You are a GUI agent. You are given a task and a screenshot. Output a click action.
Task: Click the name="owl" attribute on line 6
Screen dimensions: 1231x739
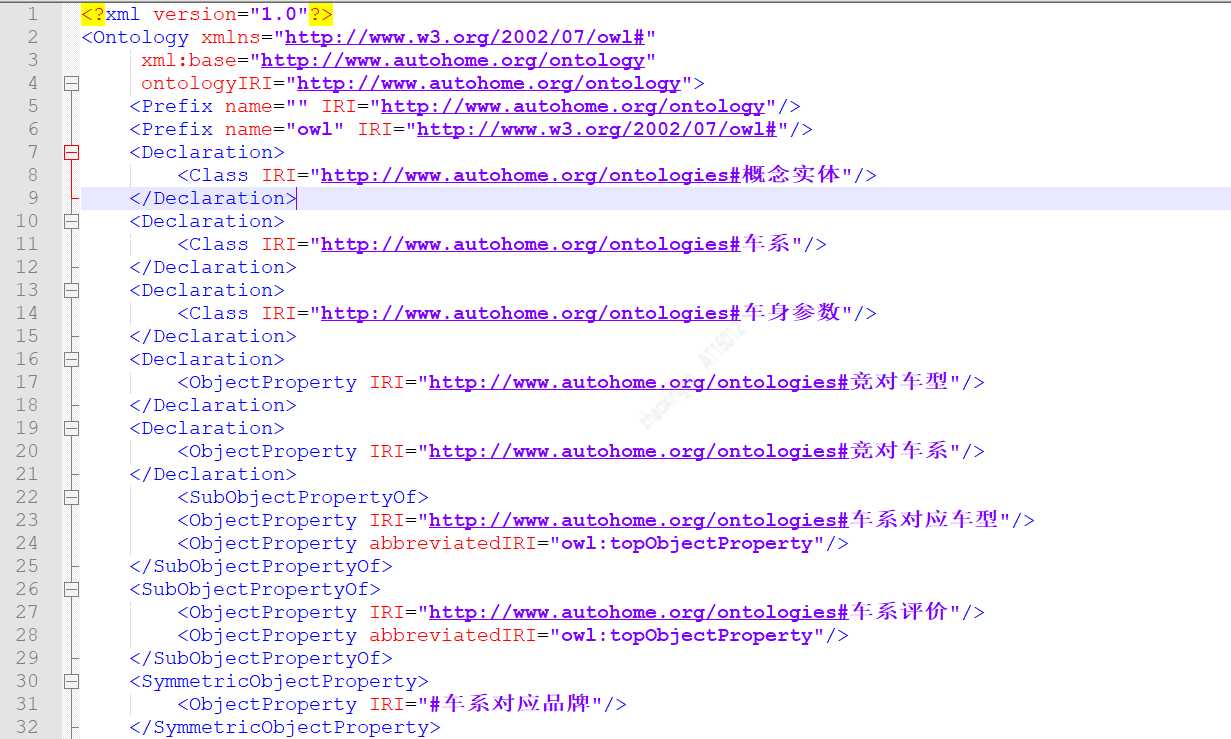point(285,130)
